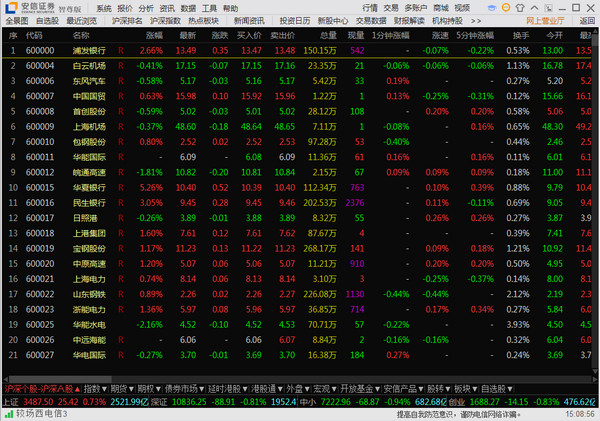Click the vertical scrollbar down arrow
The width and height of the screenshot is (600, 421).
coord(595,371)
